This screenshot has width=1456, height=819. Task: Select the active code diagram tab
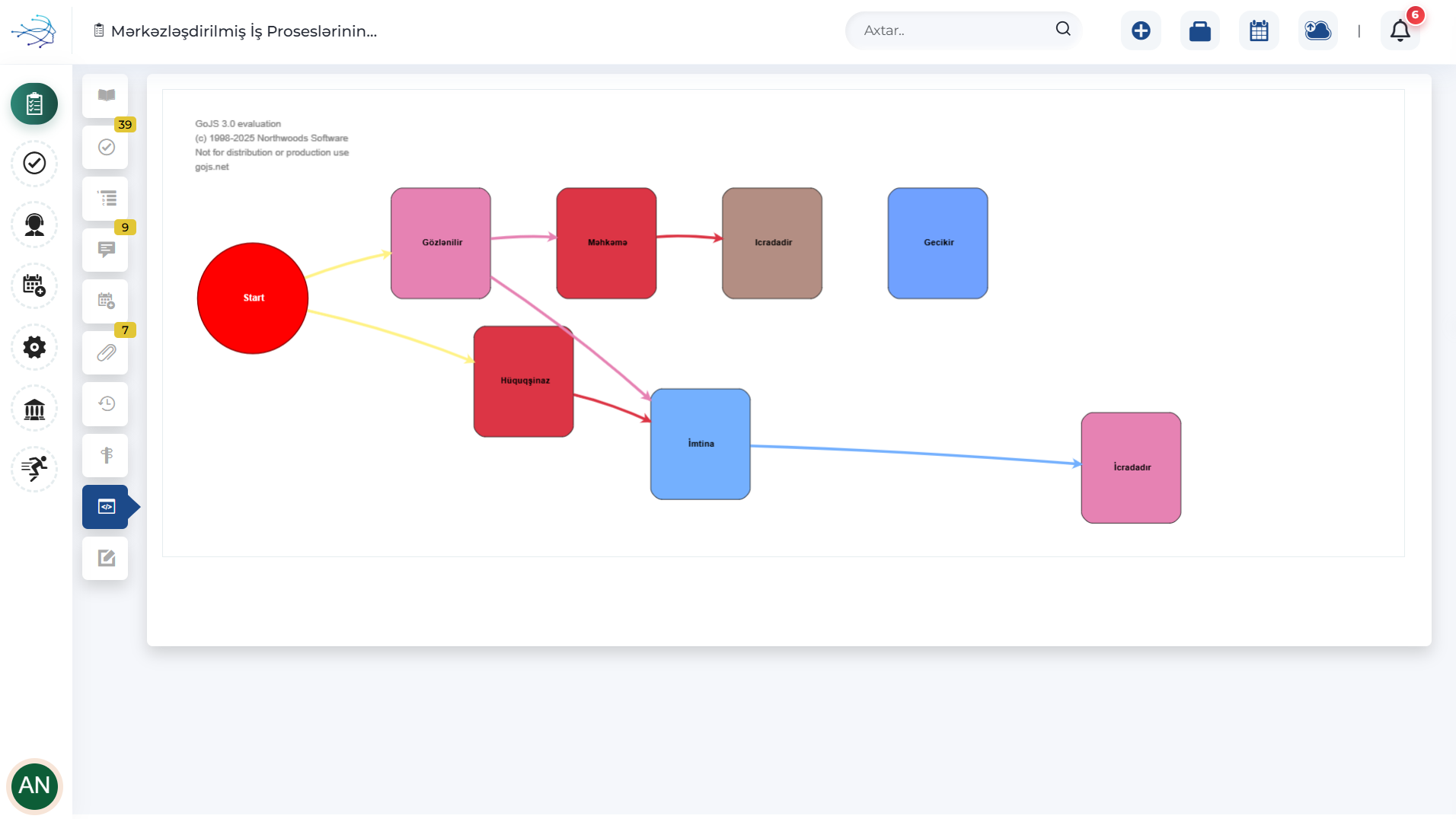point(105,507)
